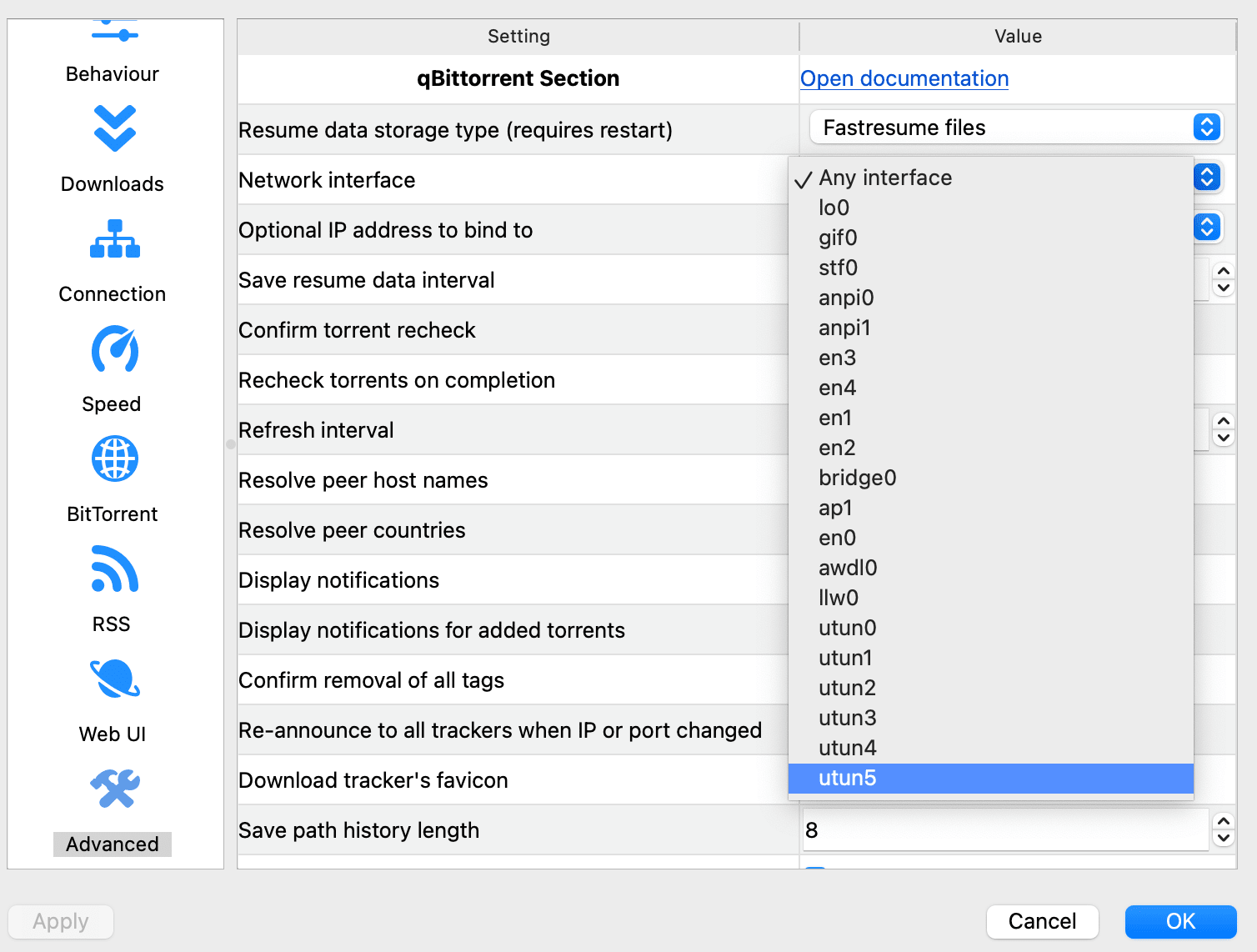Select the Downloads double-chevron icon
The height and width of the screenshot is (952, 1257).
pyautogui.click(x=115, y=128)
